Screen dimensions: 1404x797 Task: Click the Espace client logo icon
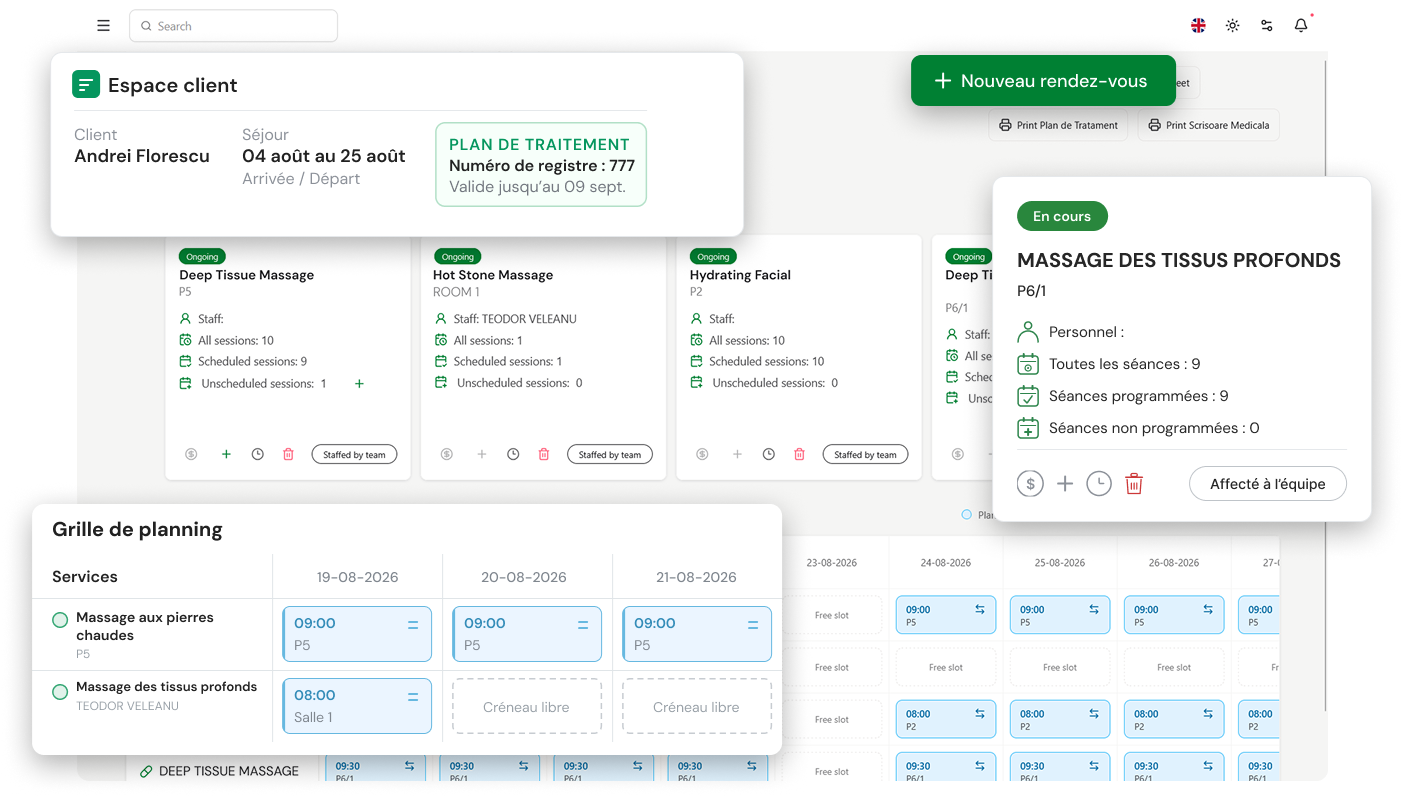click(x=86, y=85)
